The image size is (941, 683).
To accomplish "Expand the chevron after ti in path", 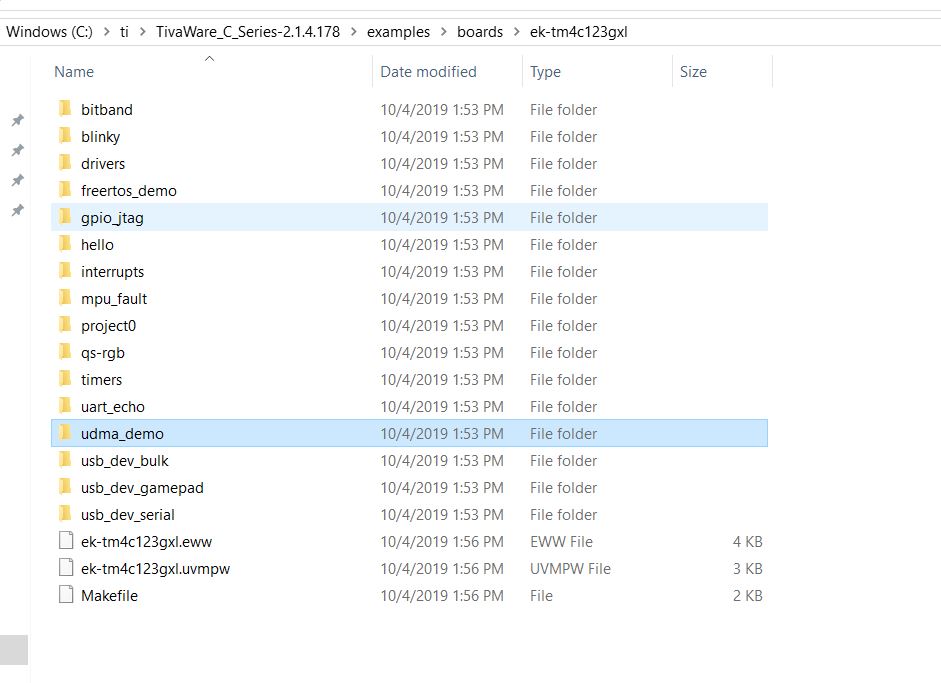I will point(143,31).
